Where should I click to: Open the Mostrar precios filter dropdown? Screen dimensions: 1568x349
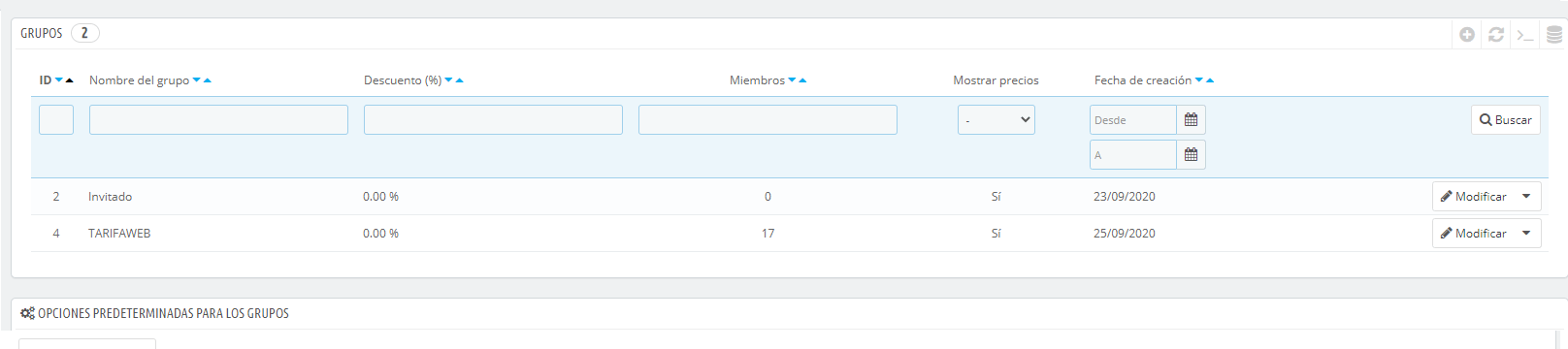click(x=996, y=120)
